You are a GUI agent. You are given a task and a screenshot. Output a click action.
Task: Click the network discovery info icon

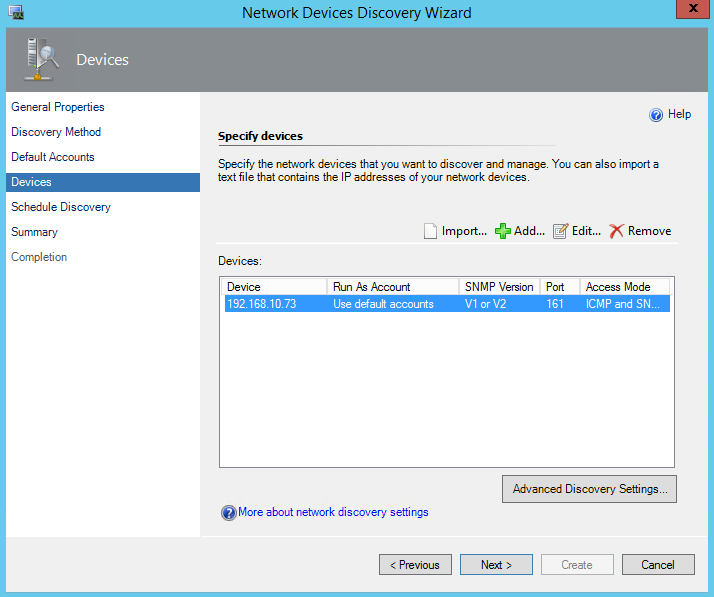tap(228, 513)
